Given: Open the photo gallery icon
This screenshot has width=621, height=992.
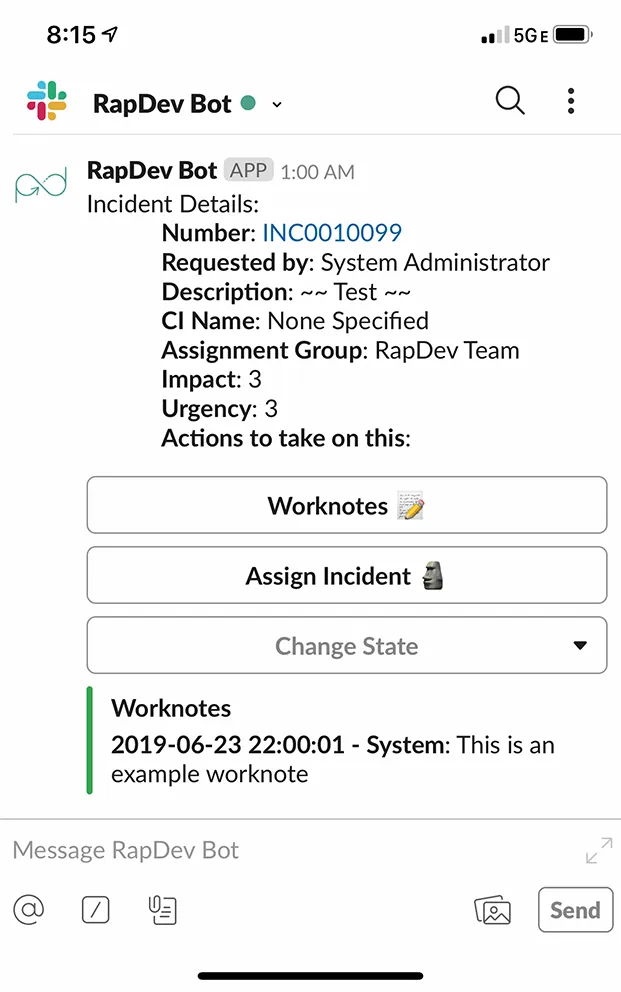Looking at the screenshot, I should [493, 910].
